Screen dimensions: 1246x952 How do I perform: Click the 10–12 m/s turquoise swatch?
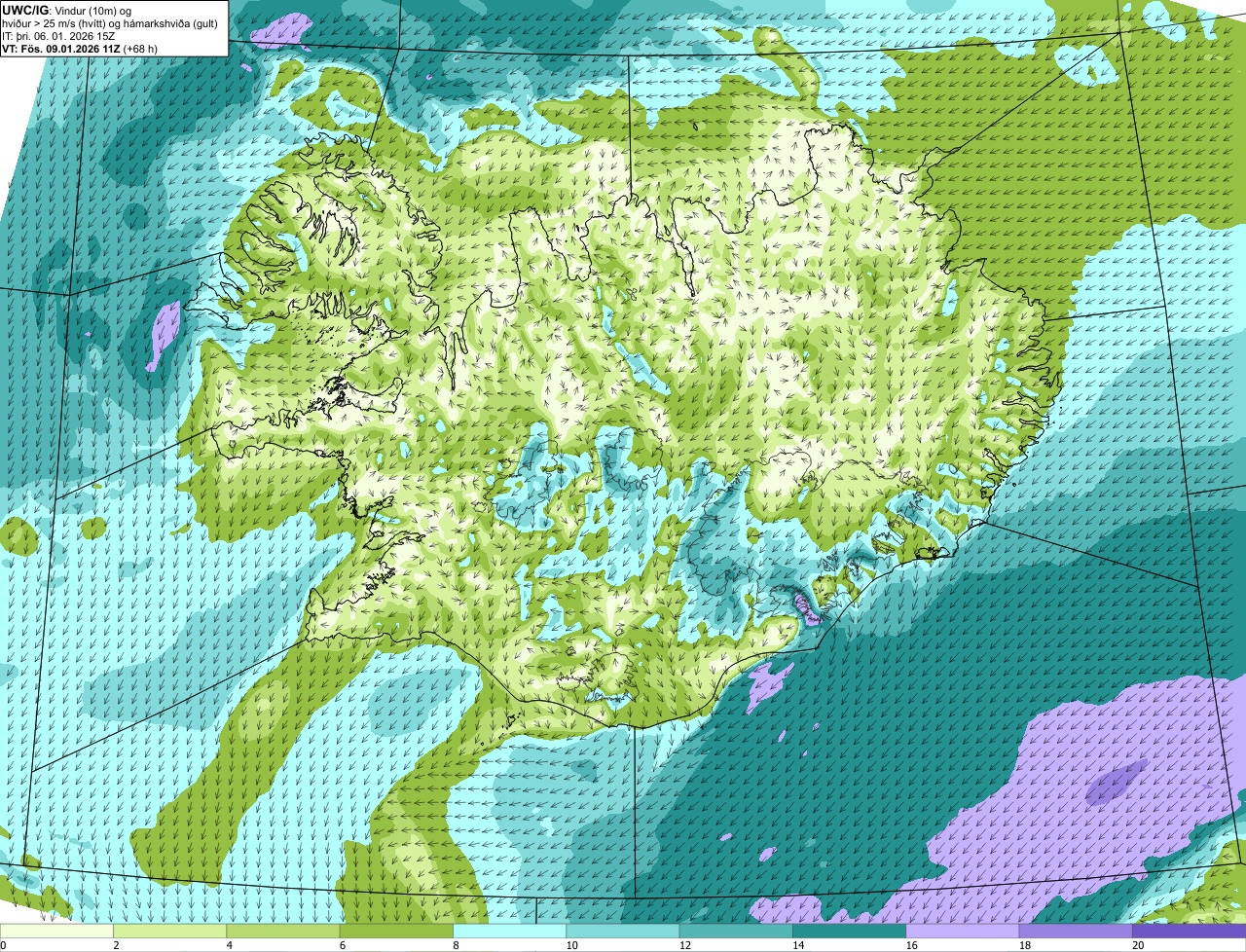pos(622,931)
